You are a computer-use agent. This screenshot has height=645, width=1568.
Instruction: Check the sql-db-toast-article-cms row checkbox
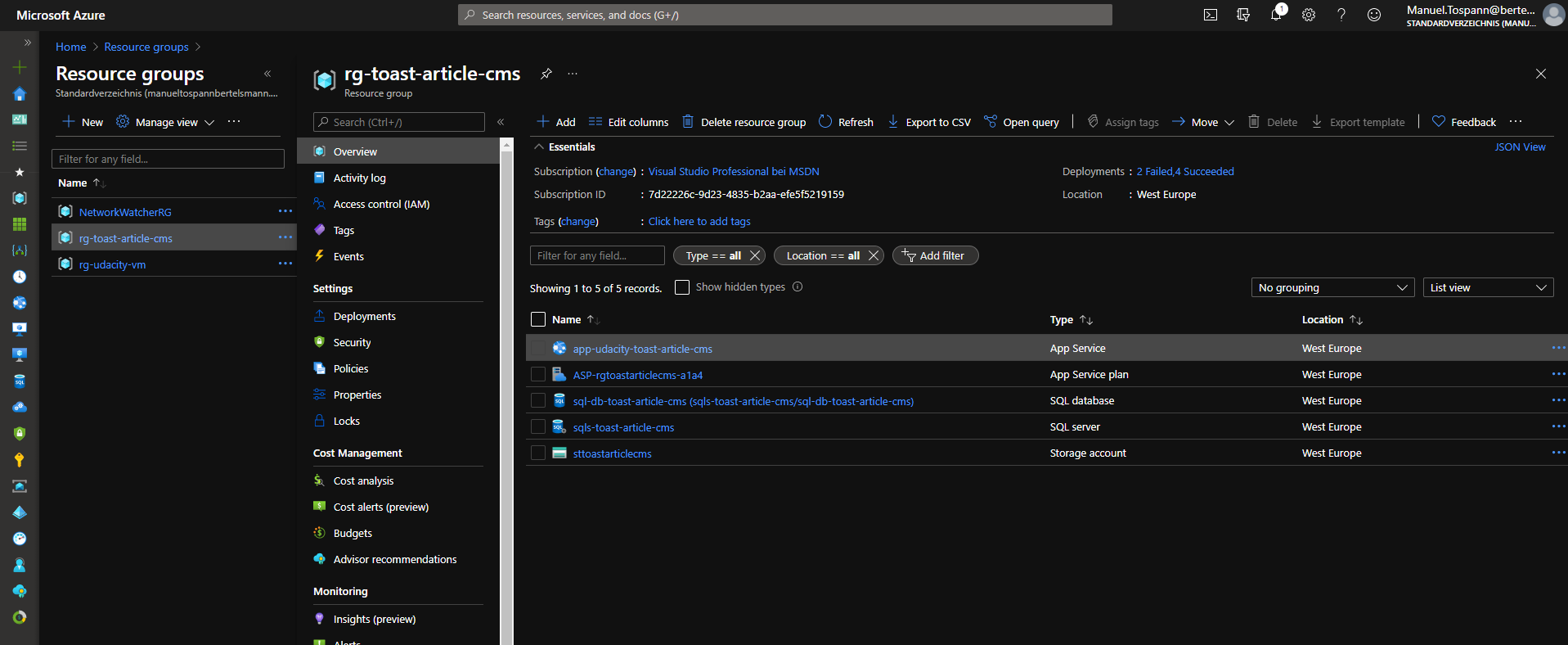point(538,401)
